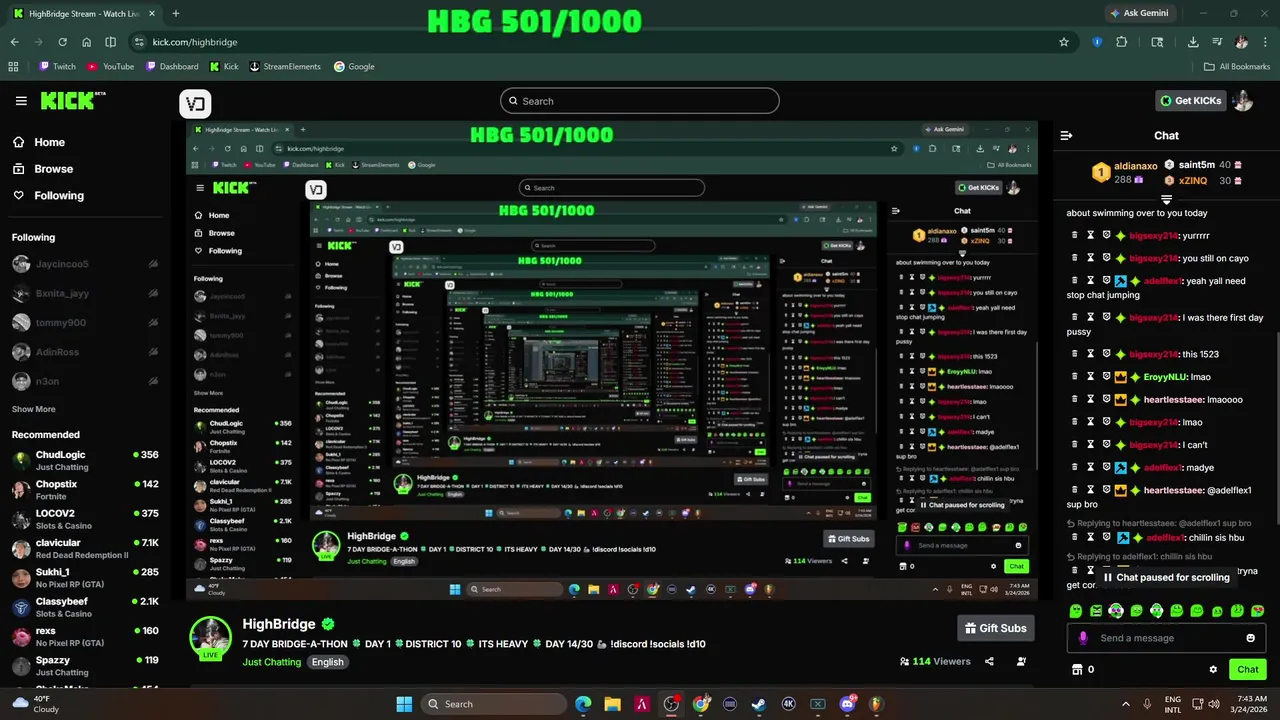Screen dimensions: 1280x720
Task: Click the share icon next to Viewers
Action: tap(989, 661)
